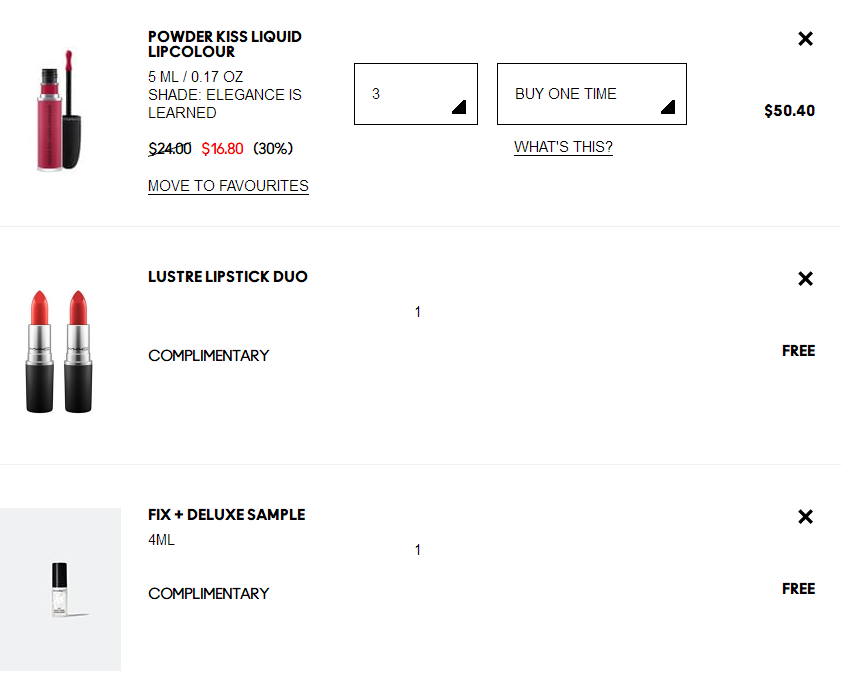The image size is (841, 679).
Task: Remove Fix + Deluxe Sample from cart
Action: (x=805, y=516)
